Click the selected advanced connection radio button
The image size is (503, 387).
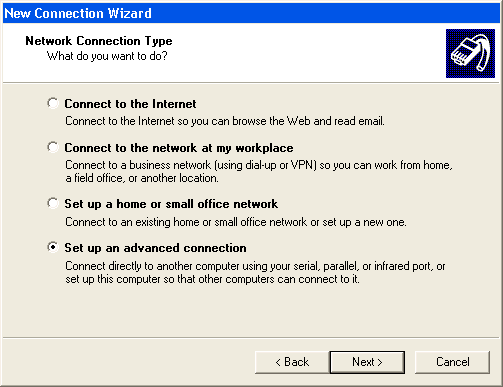click(53, 247)
